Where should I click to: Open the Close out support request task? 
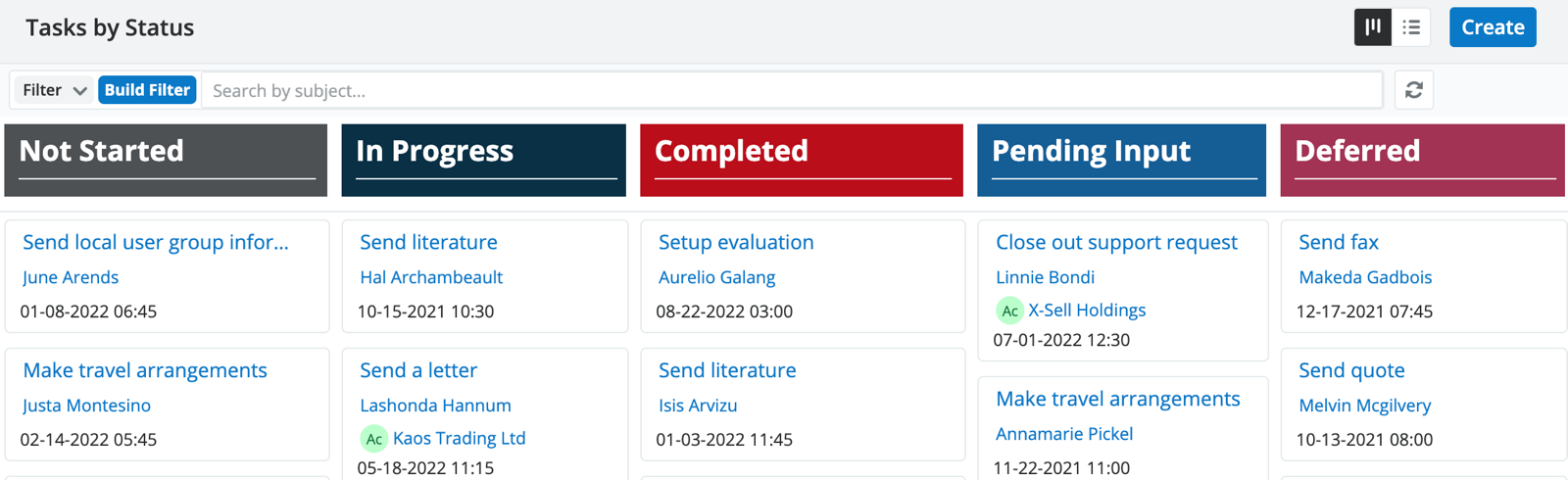[x=1116, y=242]
